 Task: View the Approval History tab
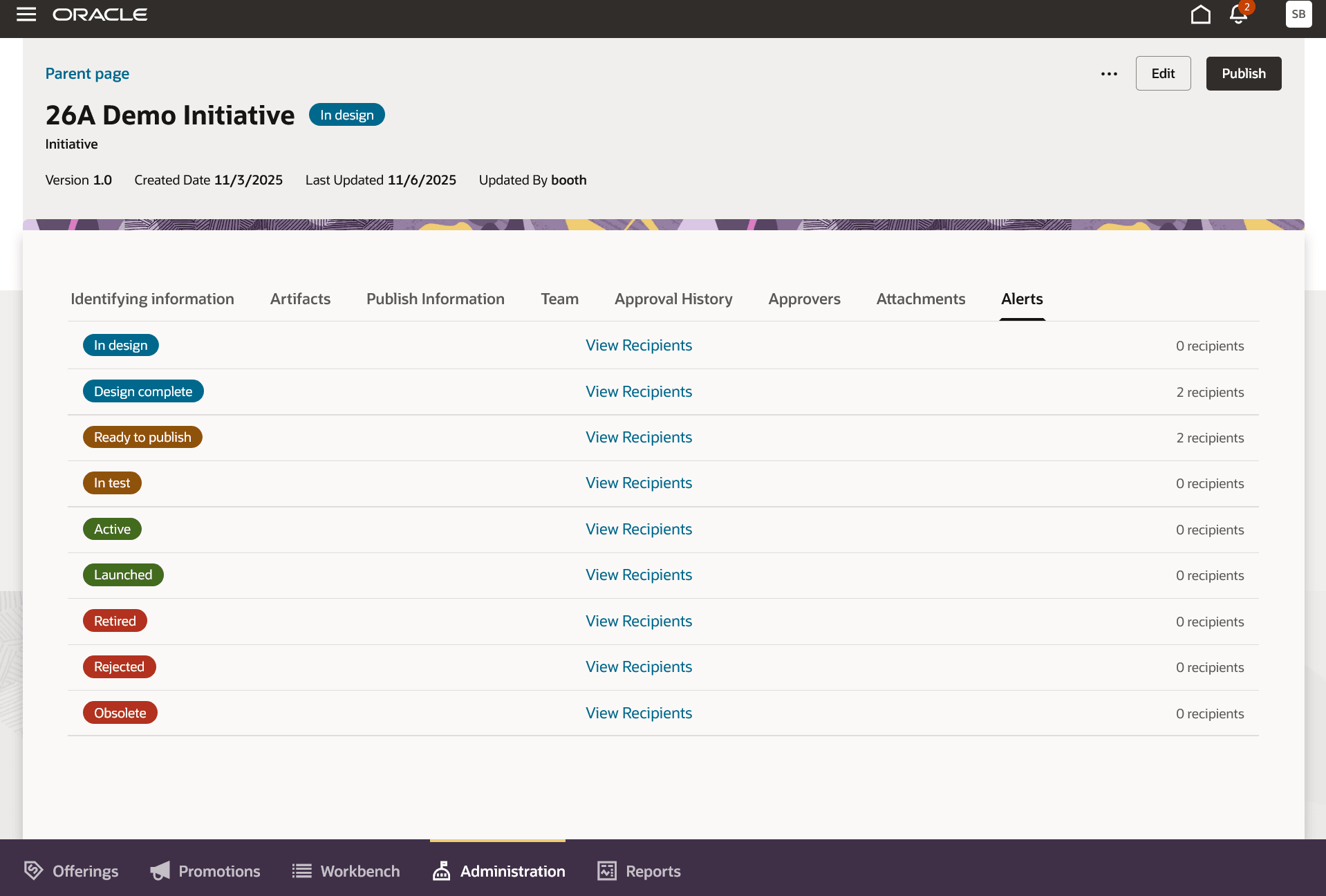pyautogui.click(x=673, y=299)
